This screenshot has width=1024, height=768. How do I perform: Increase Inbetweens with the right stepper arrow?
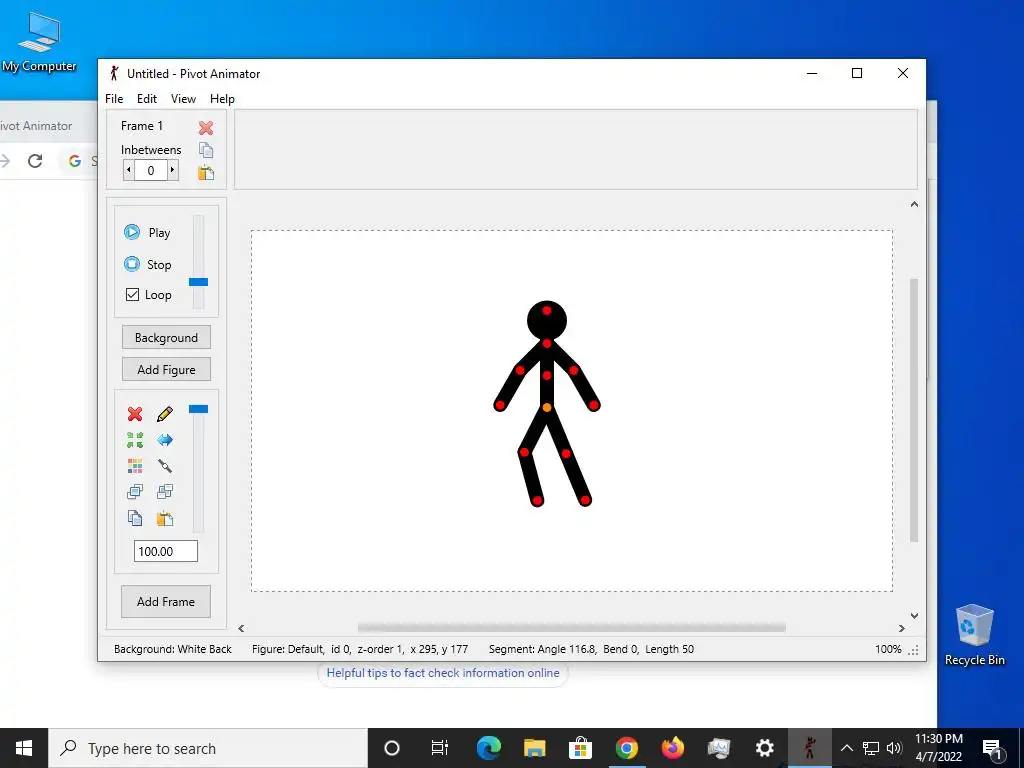pyautogui.click(x=172, y=170)
